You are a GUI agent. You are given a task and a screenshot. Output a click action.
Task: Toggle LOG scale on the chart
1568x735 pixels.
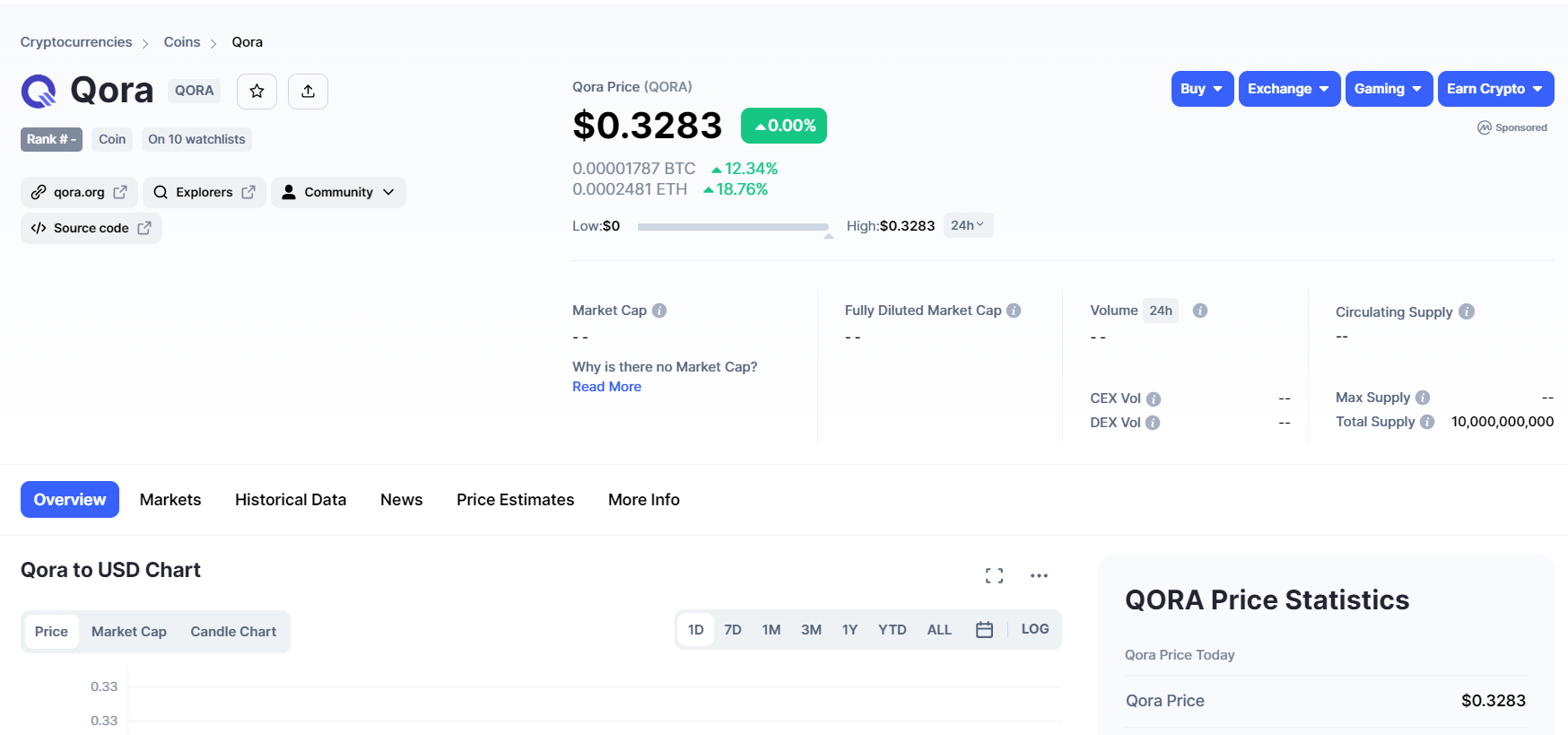pyautogui.click(x=1034, y=629)
